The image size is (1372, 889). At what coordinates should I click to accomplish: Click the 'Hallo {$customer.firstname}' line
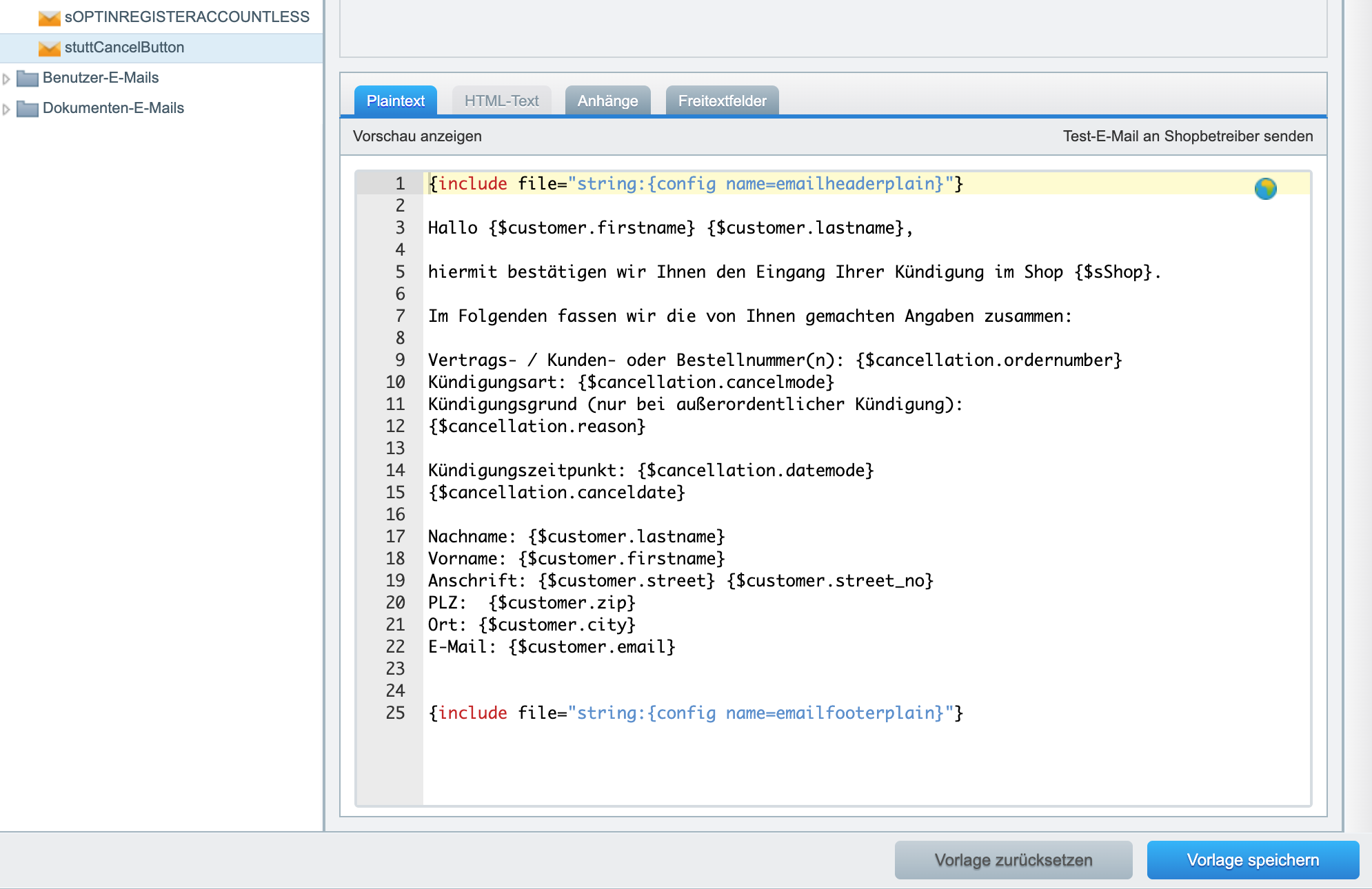[670, 227]
